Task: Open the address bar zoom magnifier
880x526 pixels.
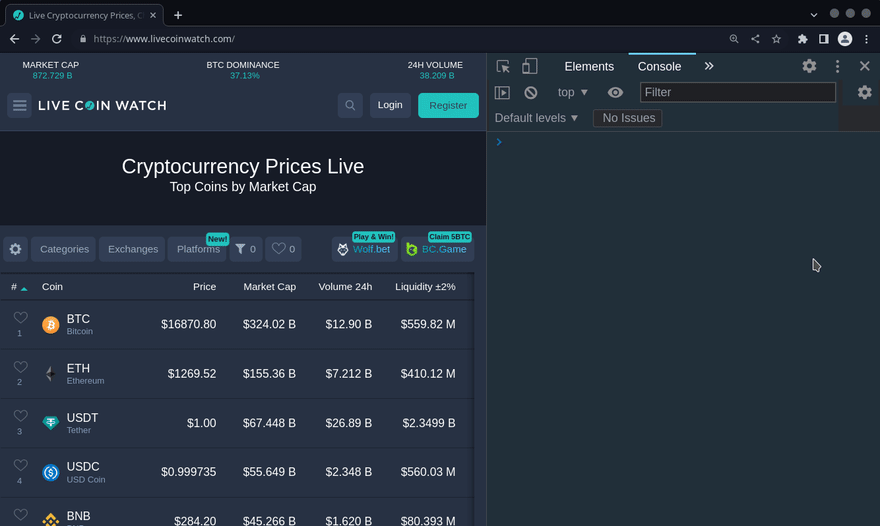Action: pyautogui.click(x=734, y=39)
